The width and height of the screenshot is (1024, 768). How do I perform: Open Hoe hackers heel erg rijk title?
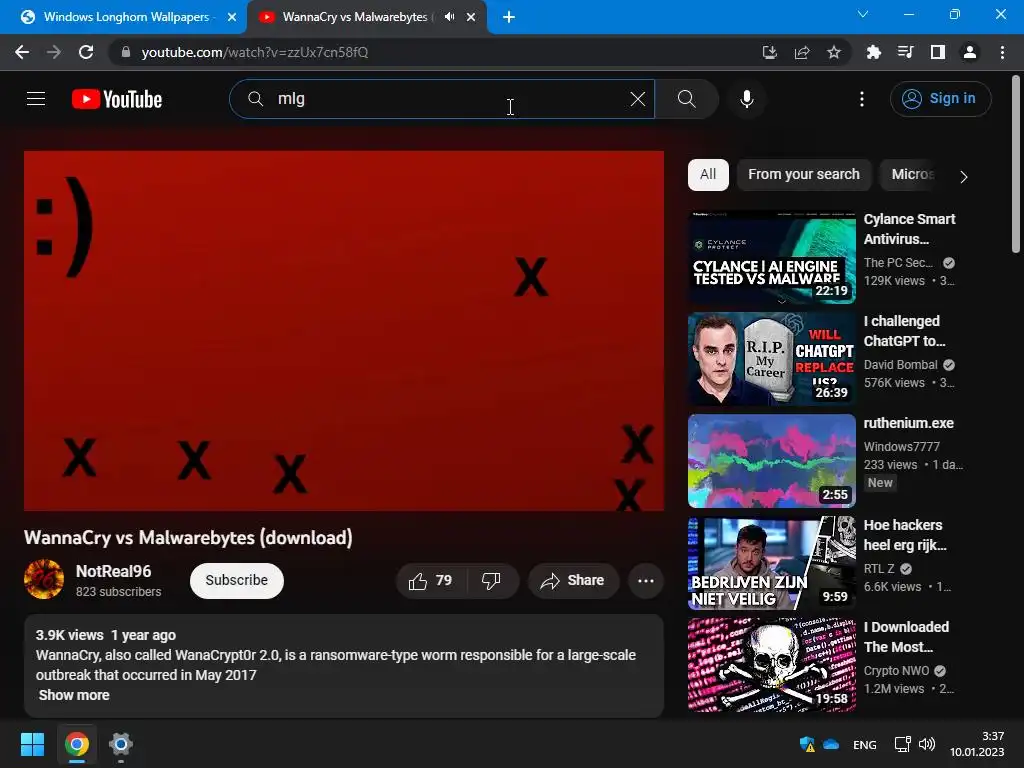(905, 535)
